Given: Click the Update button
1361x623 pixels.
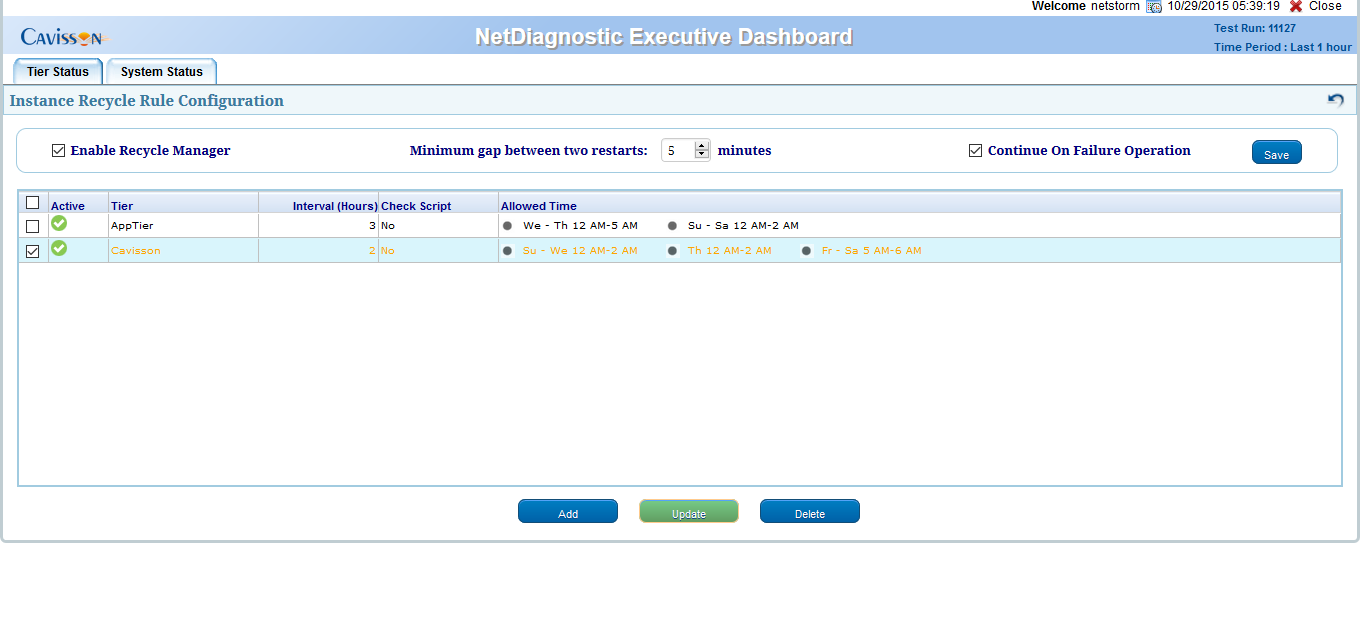Looking at the screenshot, I should point(689,512).
